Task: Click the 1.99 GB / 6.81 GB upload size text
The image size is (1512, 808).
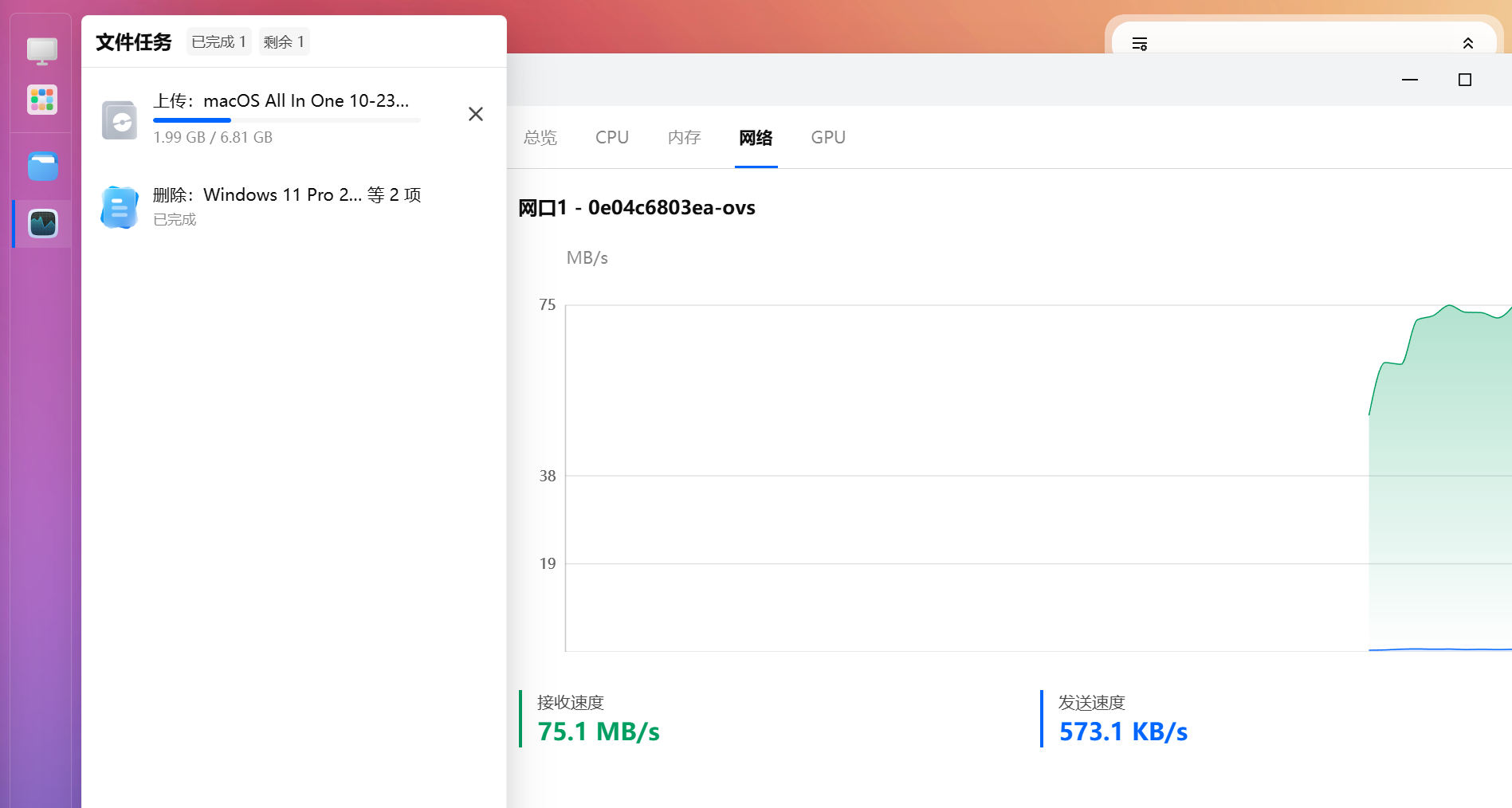Action: click(x=213, y=138)
